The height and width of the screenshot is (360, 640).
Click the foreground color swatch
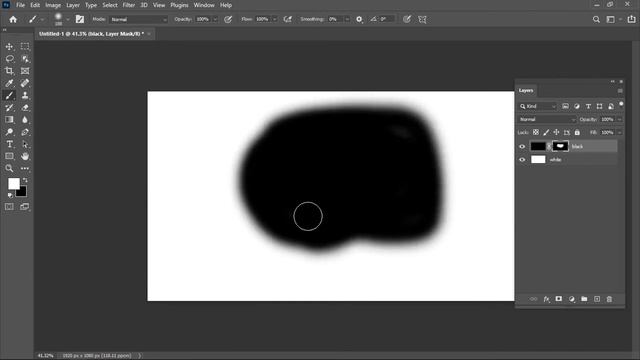pos(13,184)
